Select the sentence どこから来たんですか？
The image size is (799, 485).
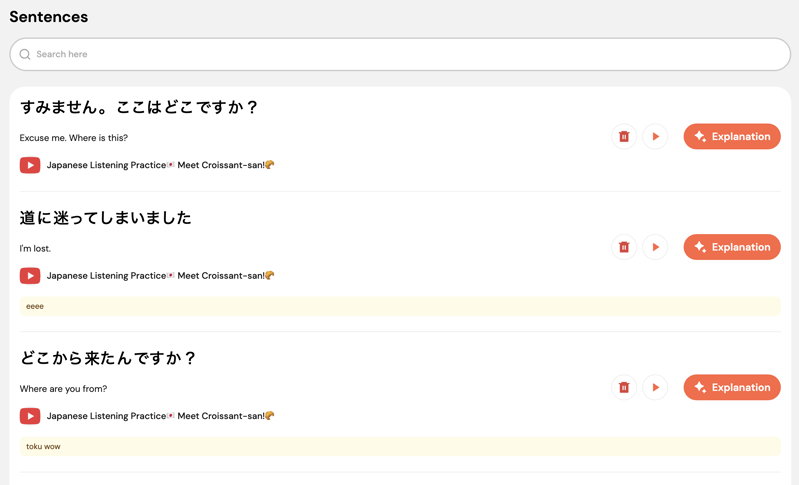(x=108, y=358)
